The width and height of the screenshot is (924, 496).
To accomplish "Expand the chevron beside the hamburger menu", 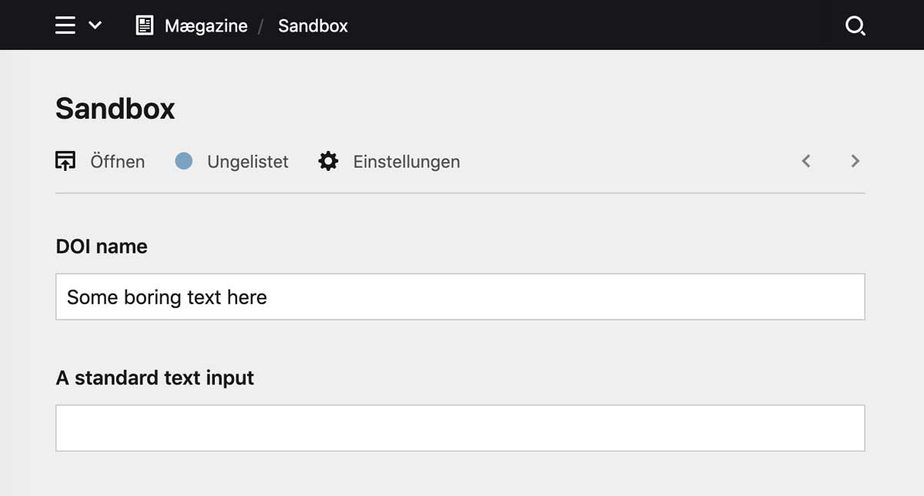I will (95, 25).
